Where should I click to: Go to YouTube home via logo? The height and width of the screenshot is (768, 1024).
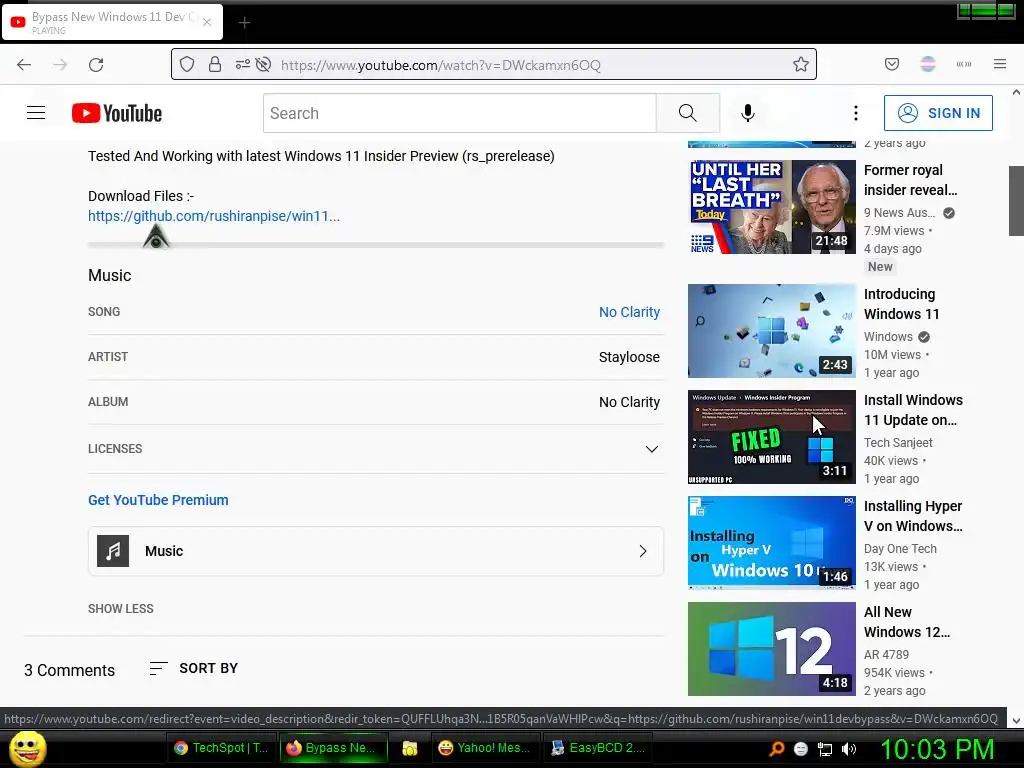tap(117, 113)
